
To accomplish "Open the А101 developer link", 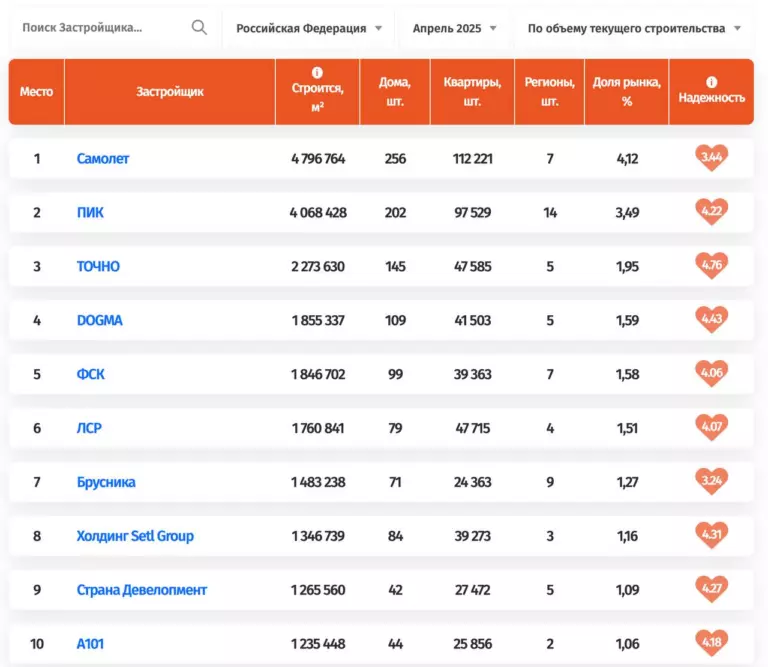I will pyautogui.click(x=90, y=643).
